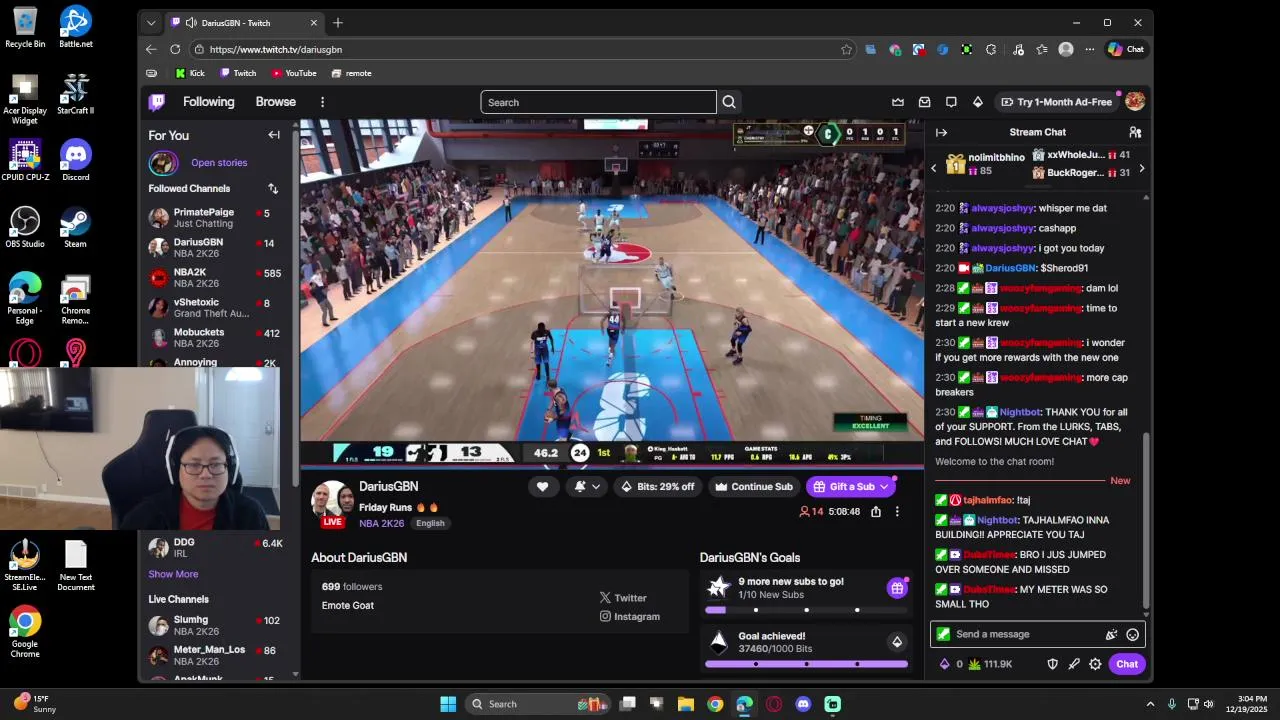Show previous gifter leaderboard page arrow

click(934, 168)
